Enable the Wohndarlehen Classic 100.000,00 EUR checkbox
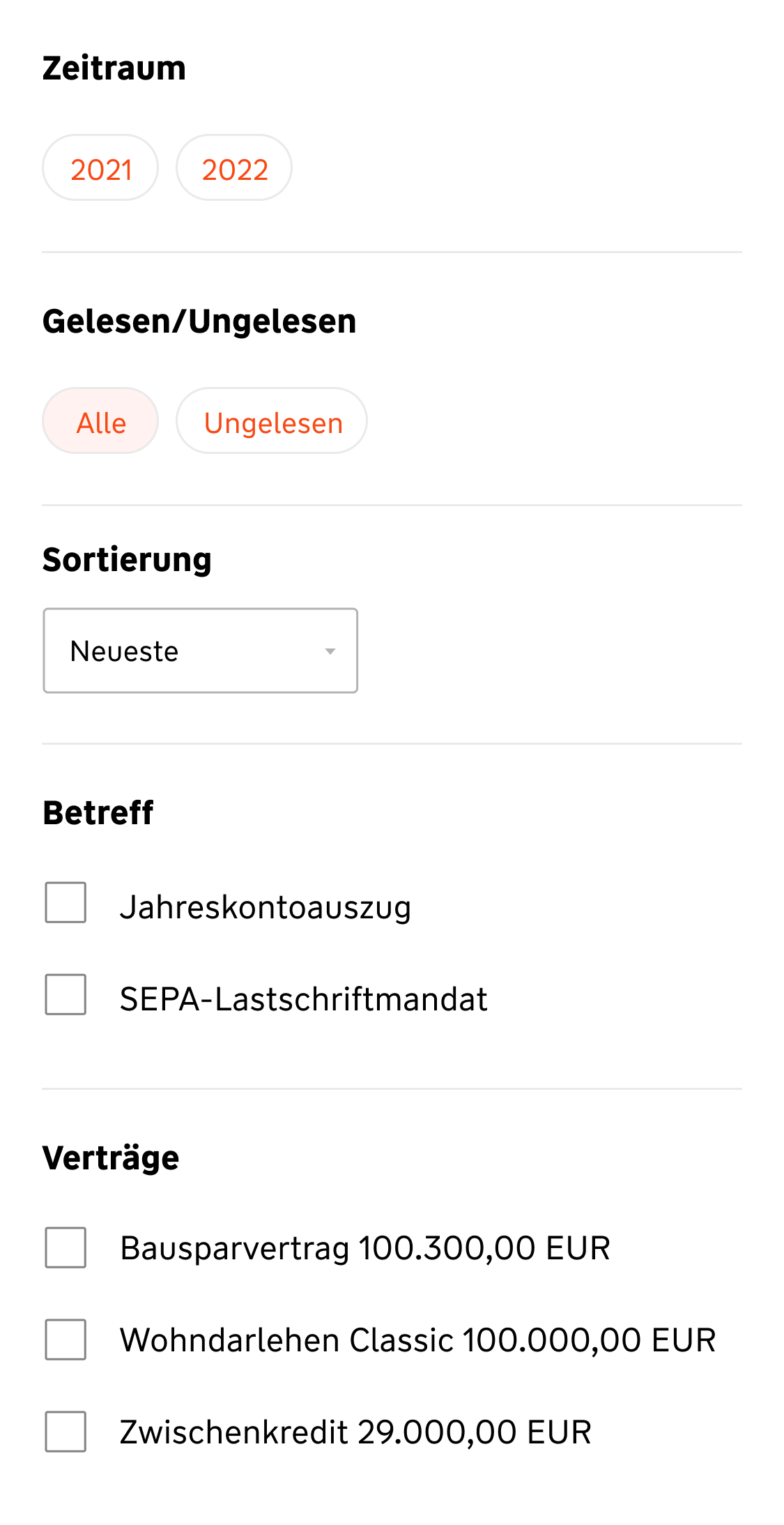 click(x=66, y=1340)
